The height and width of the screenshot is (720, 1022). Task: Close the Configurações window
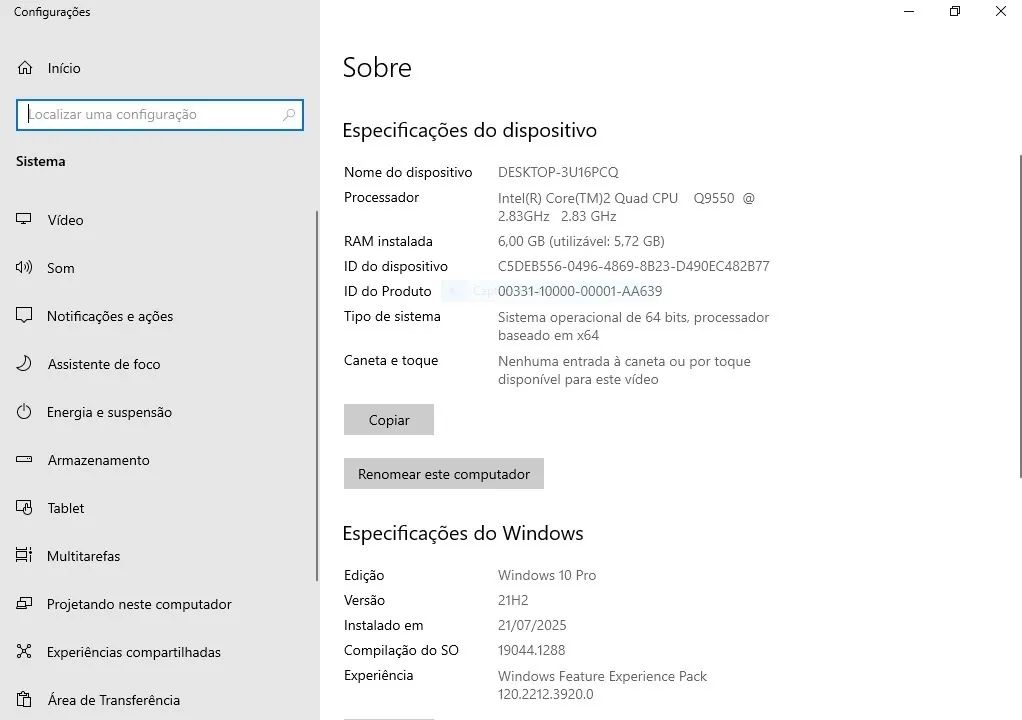tap(1000, 11)
